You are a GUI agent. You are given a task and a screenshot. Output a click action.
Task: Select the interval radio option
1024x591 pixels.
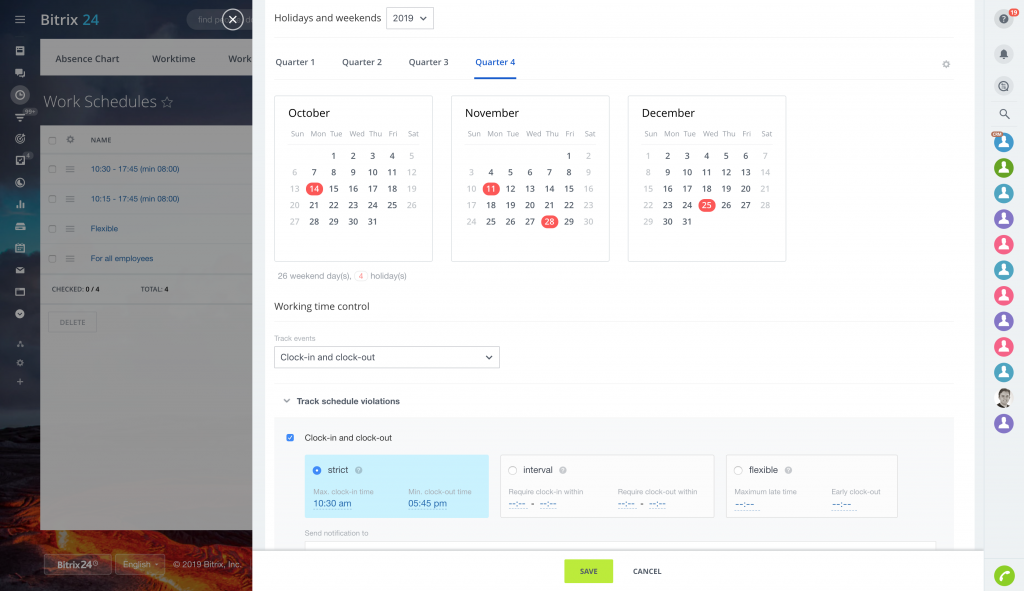[513, 470]
